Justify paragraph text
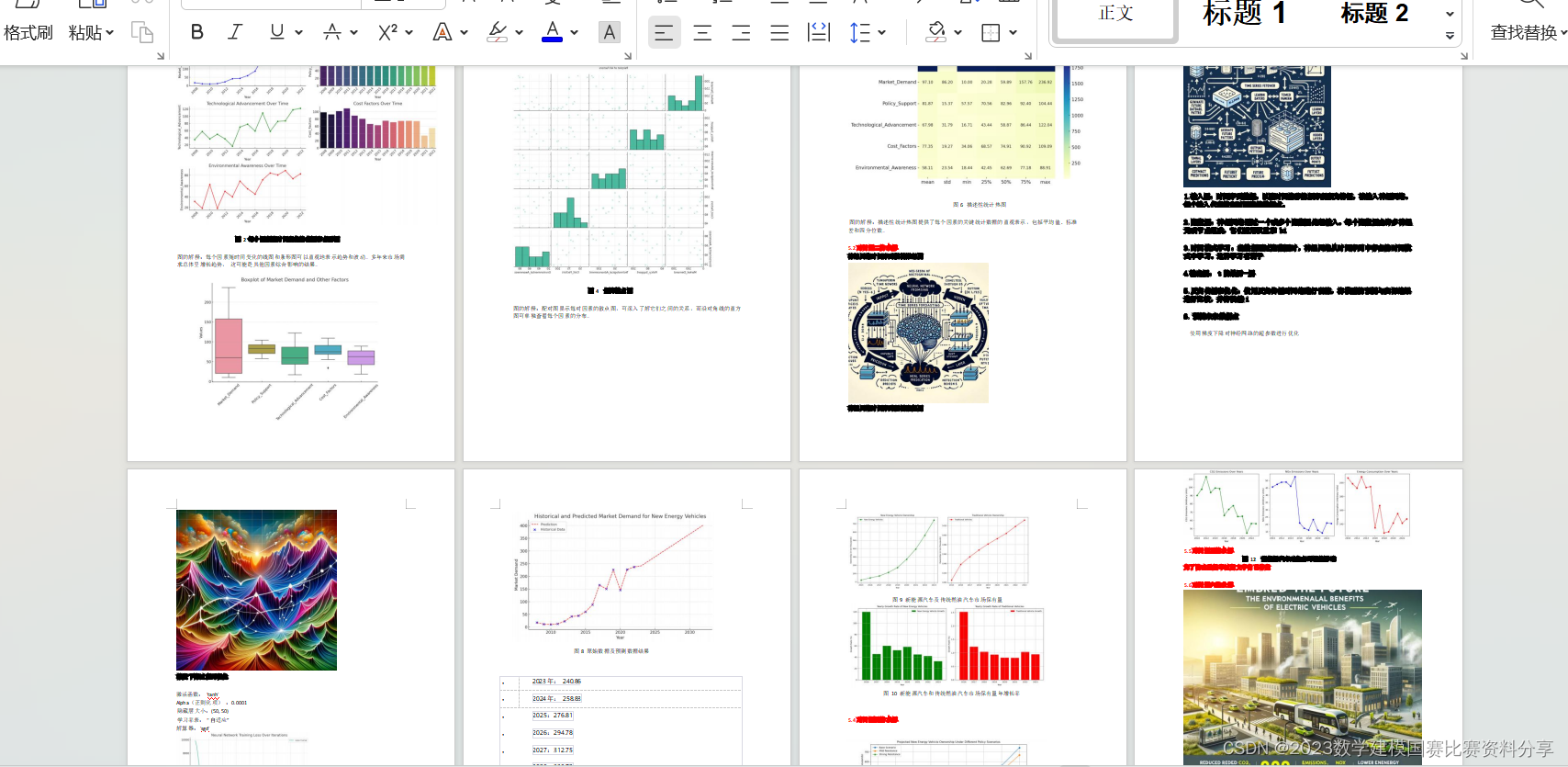This screenshot has width=1568, height=767. click(779, 32)
